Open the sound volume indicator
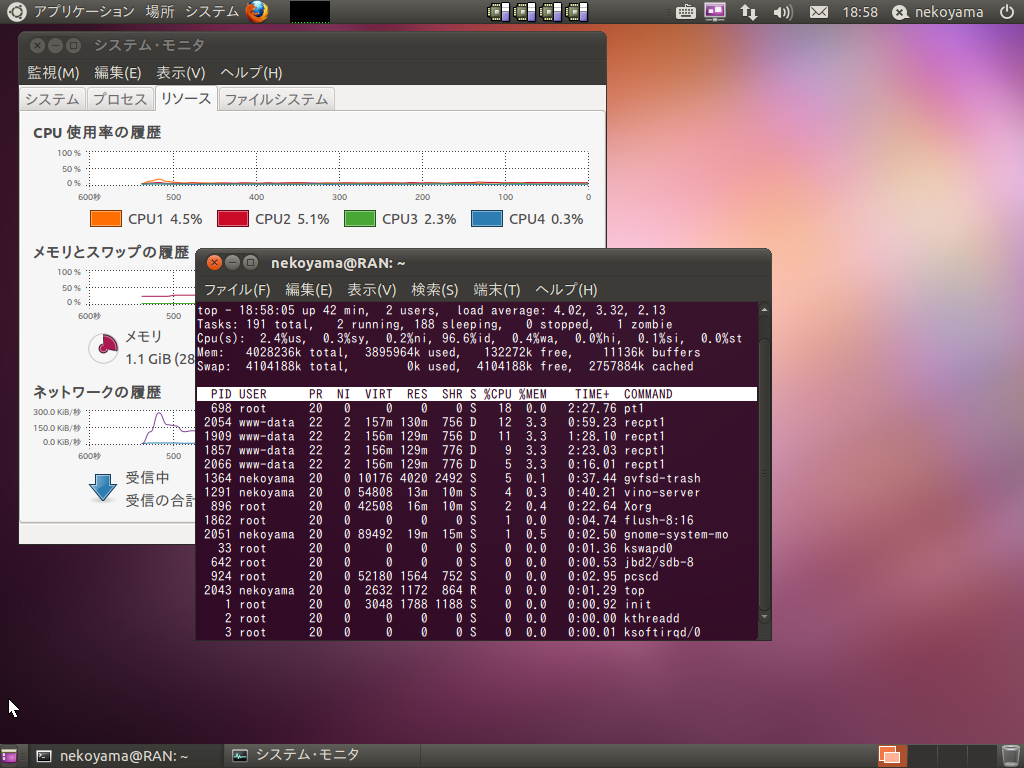Screen dimensions: 1024x768 [x=783, y=12]
